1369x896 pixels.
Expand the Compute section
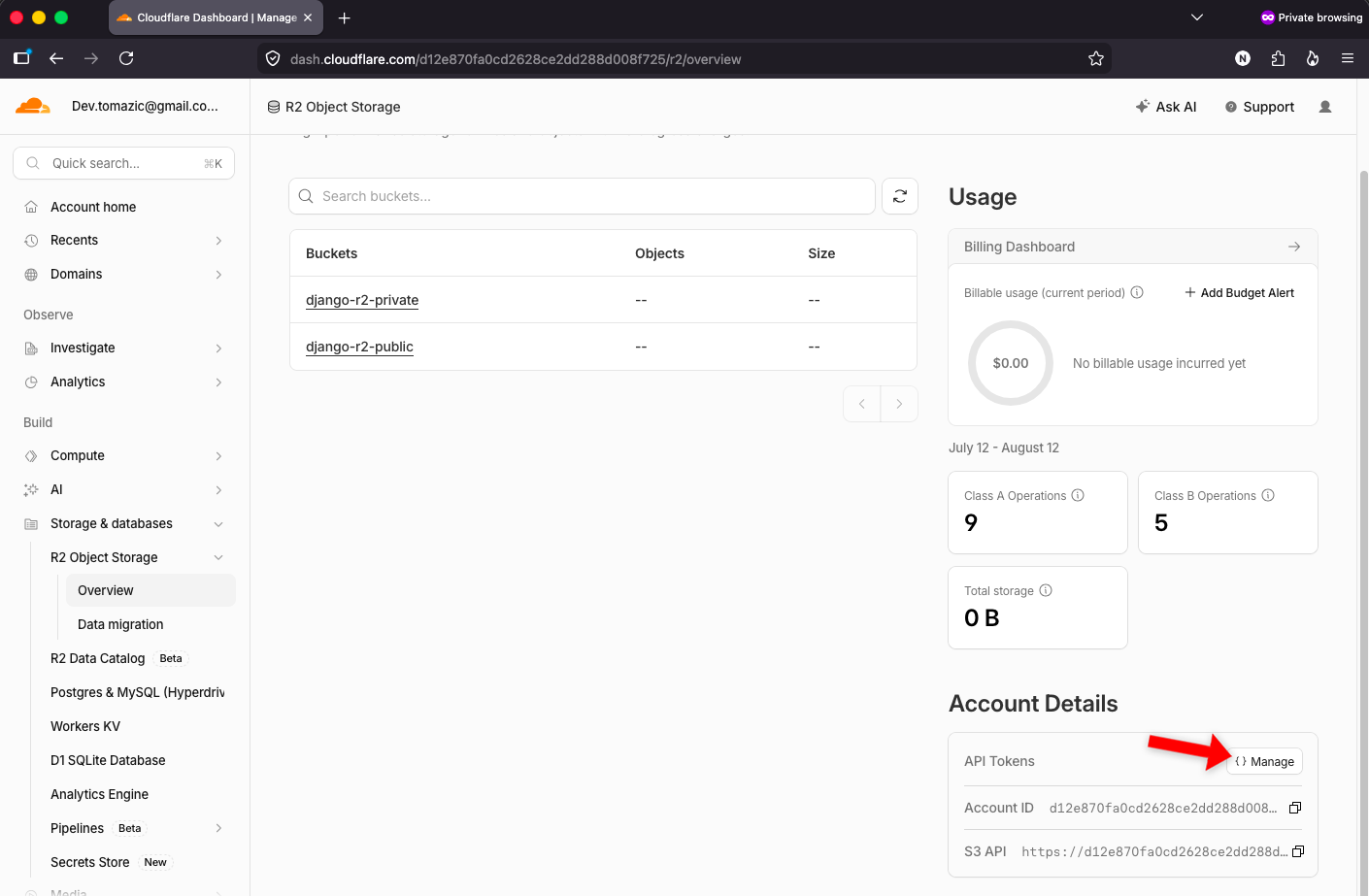pos(218,456)
